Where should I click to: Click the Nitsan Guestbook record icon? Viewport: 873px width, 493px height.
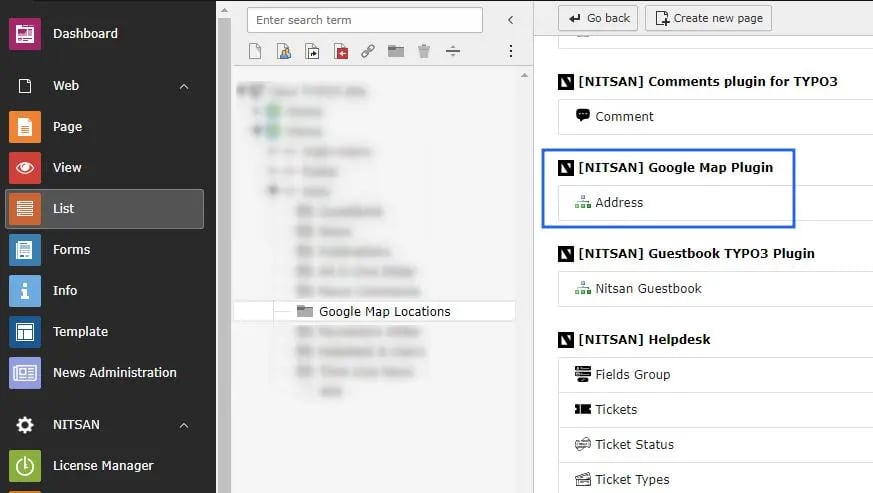(x=582, y=289)
